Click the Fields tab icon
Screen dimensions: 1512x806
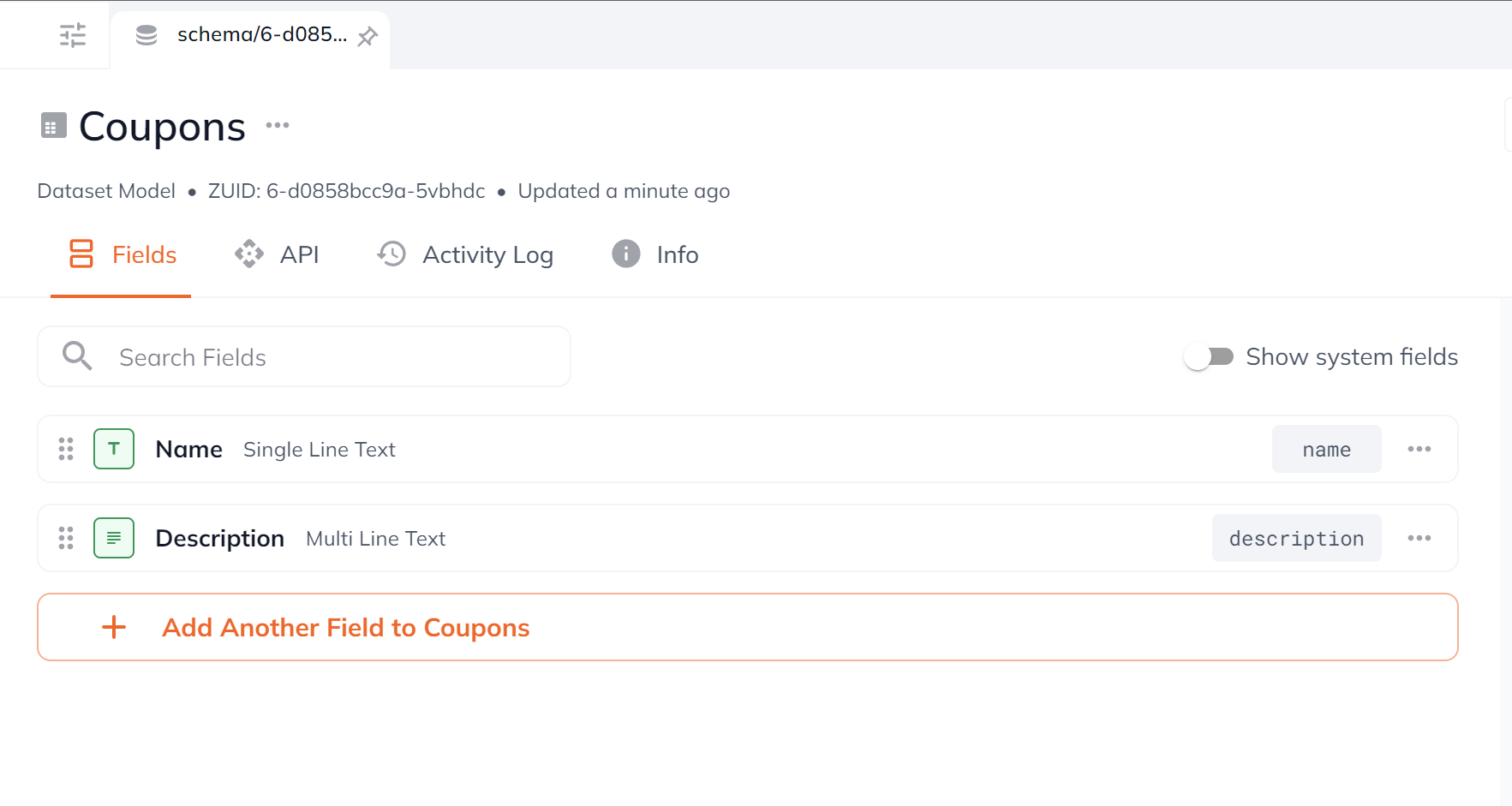(x=81, y=254)
